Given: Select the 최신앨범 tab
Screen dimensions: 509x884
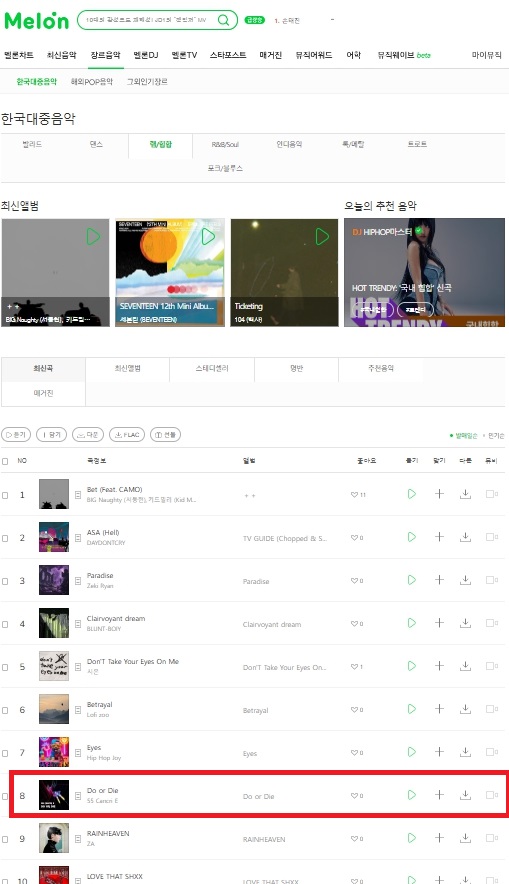Looking at the screenshot, I should [127, 368].
